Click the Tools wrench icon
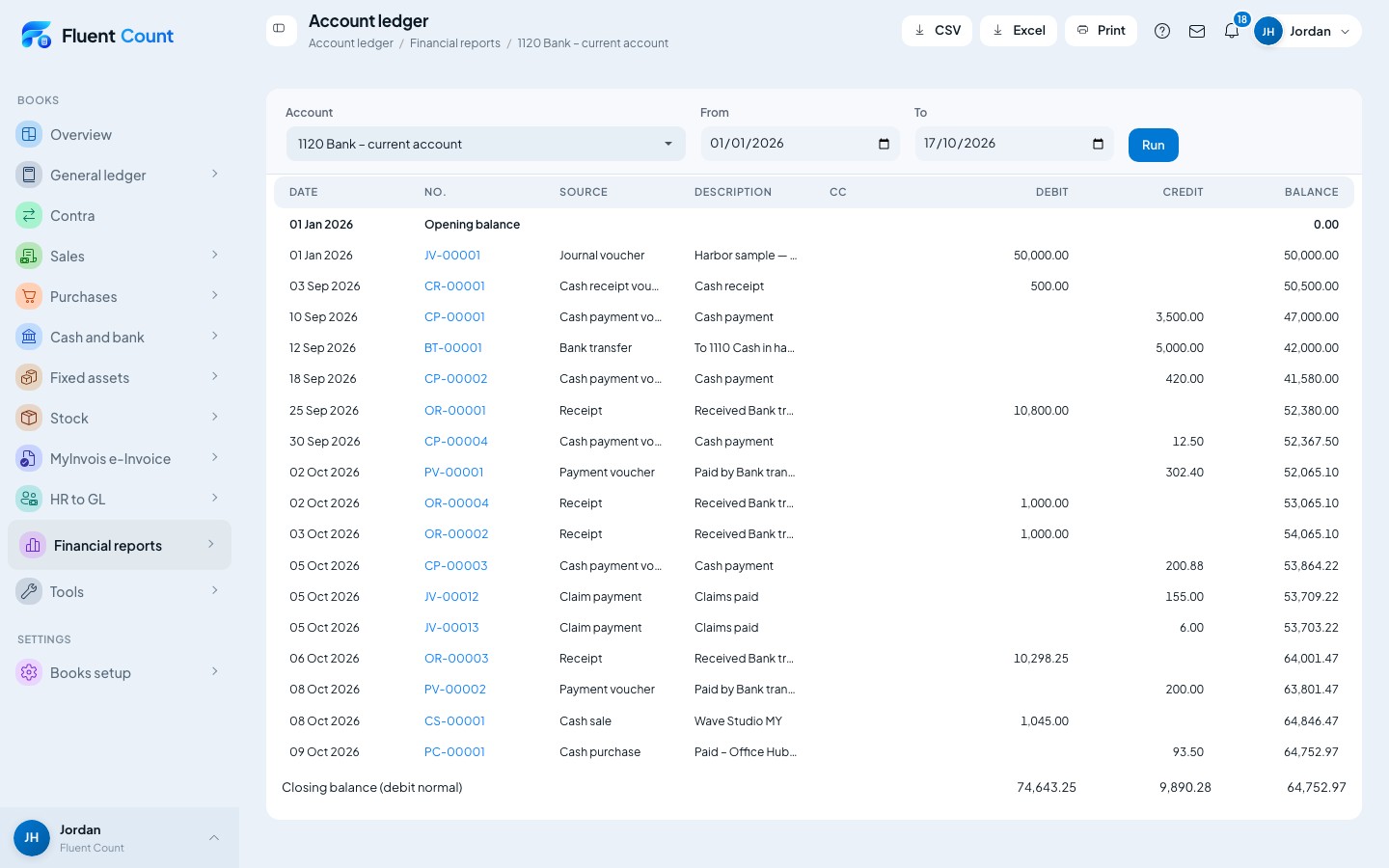The image size is (1389, 868). click(x=29, y=591)
